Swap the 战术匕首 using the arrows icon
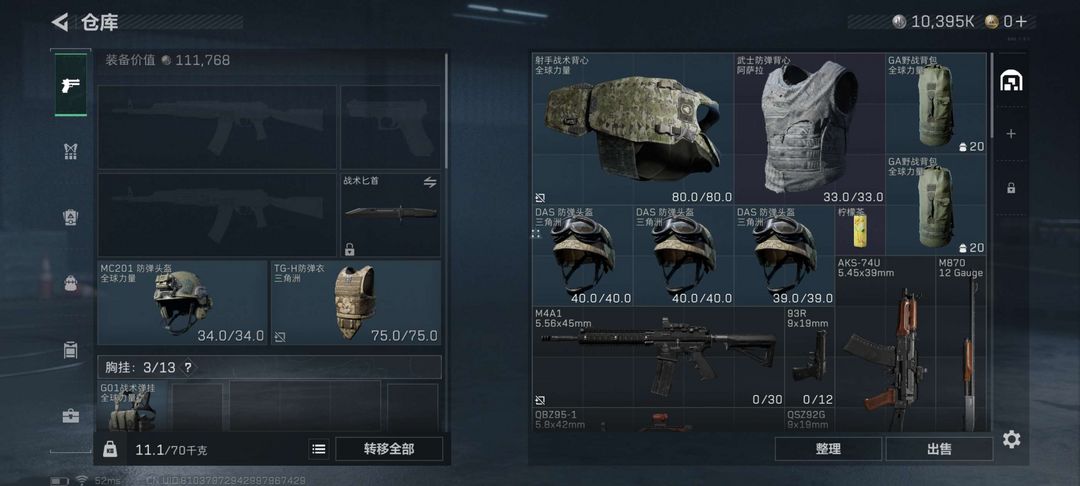Image resolution: width=1080 pixels, height=486 pixels. click(430, 182)
